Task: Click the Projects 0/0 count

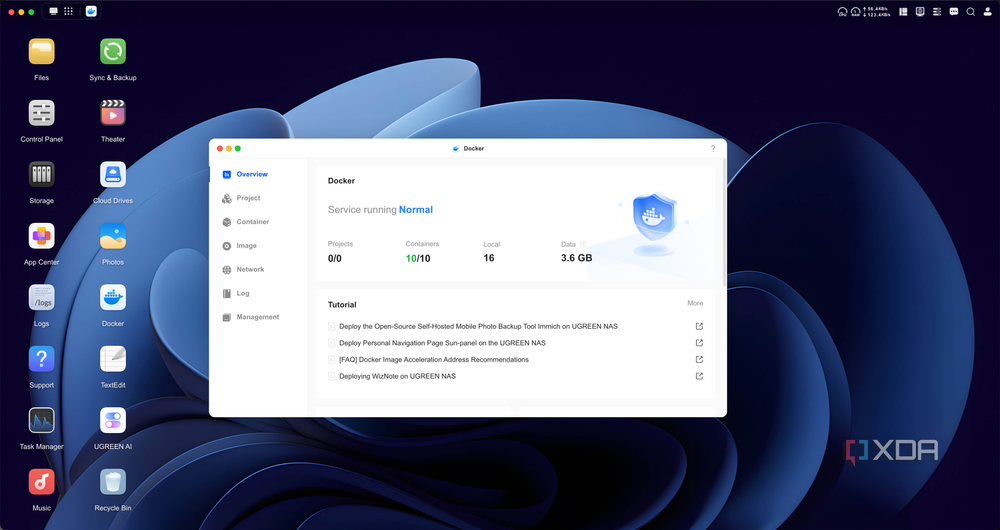Action: (335, 258)
